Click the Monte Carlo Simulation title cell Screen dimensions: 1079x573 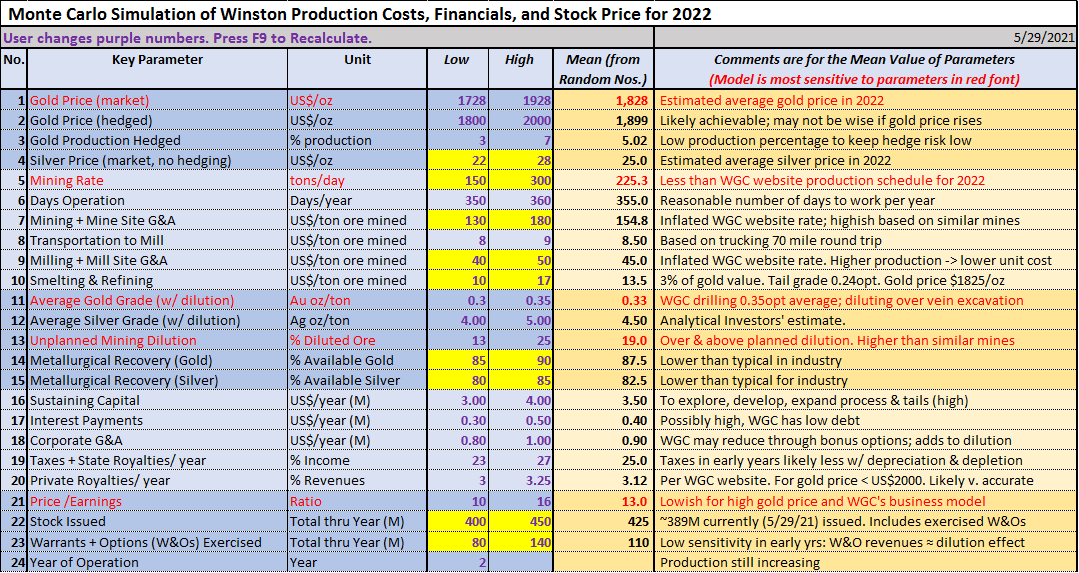click(x=539, y=13)
